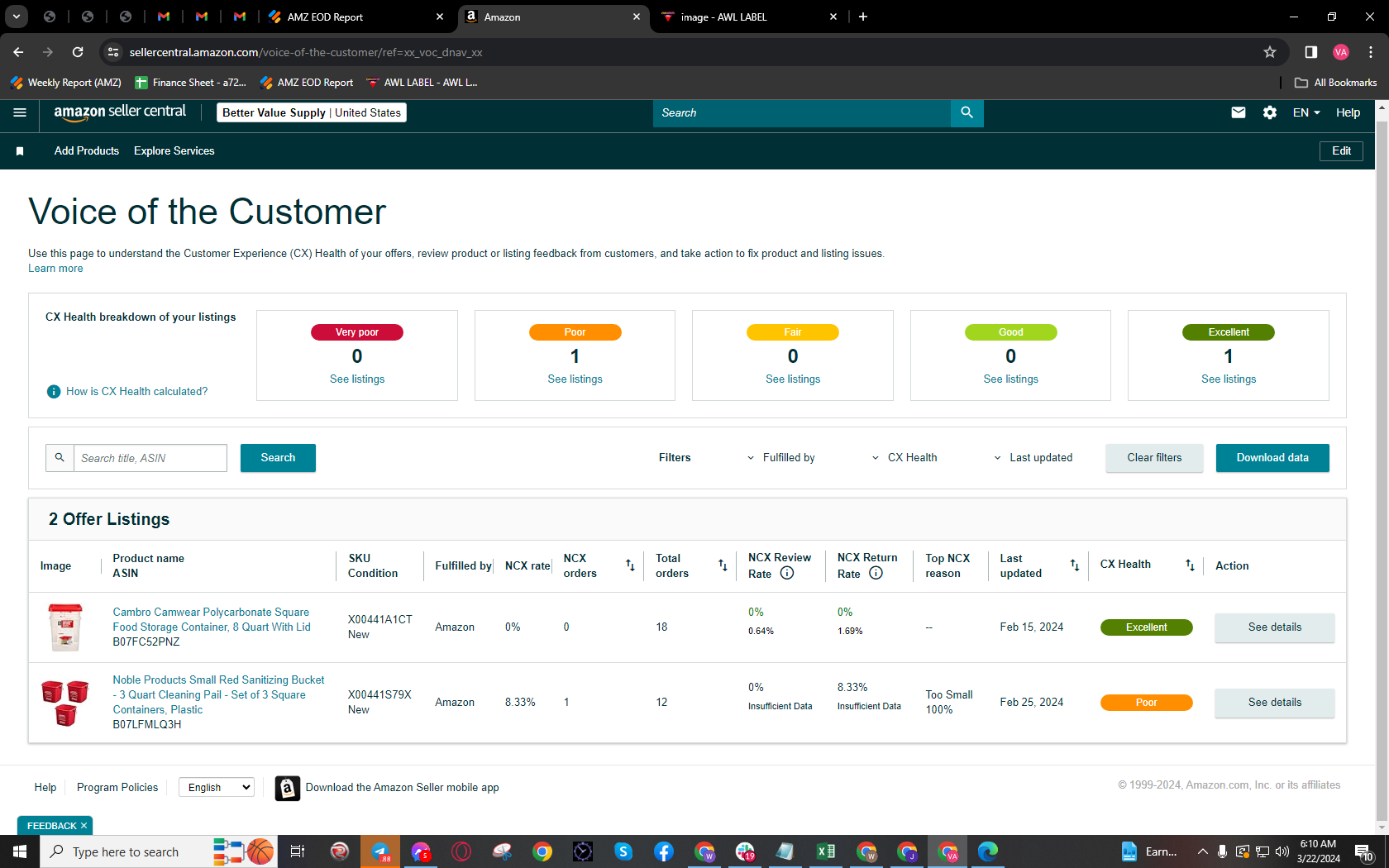This screenshot has width=1389, height=868.
Task: Open Skype from the taskbar
Action: 623,851
